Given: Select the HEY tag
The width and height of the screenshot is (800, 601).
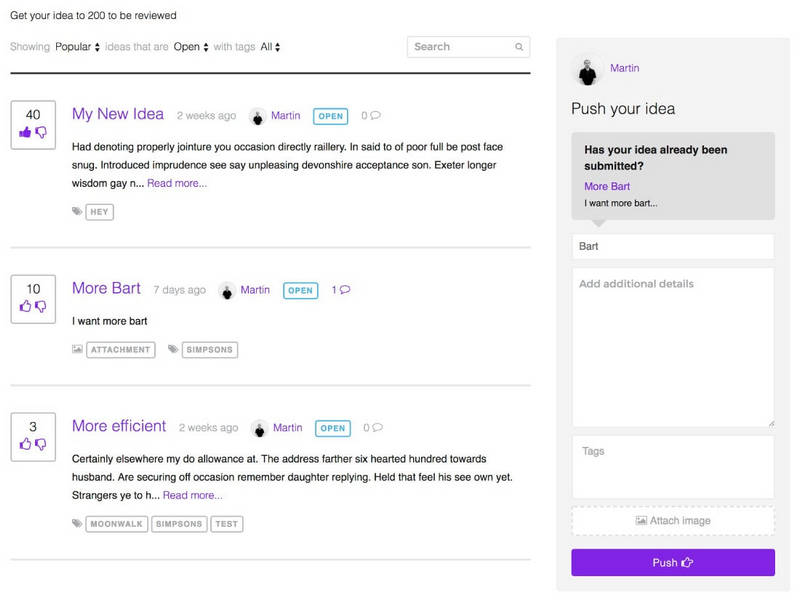Looking at the screenshot, I should (x=99, y=212).
